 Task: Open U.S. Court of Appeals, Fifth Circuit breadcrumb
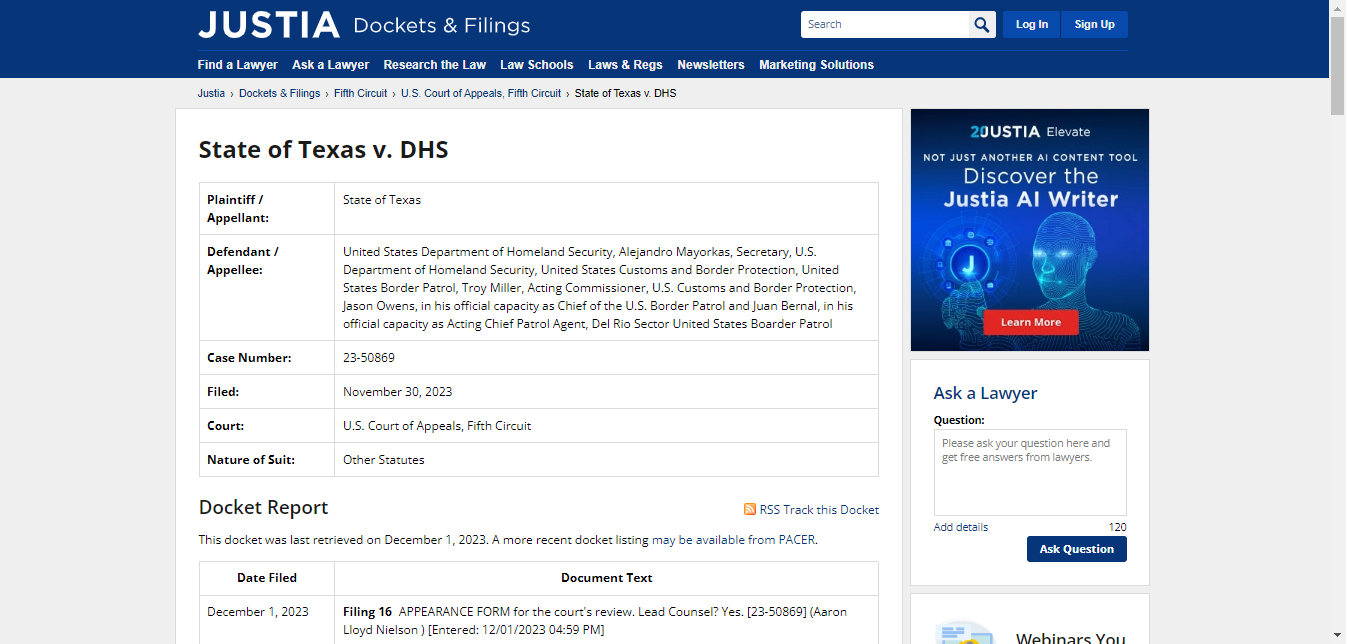coord(481,93)
